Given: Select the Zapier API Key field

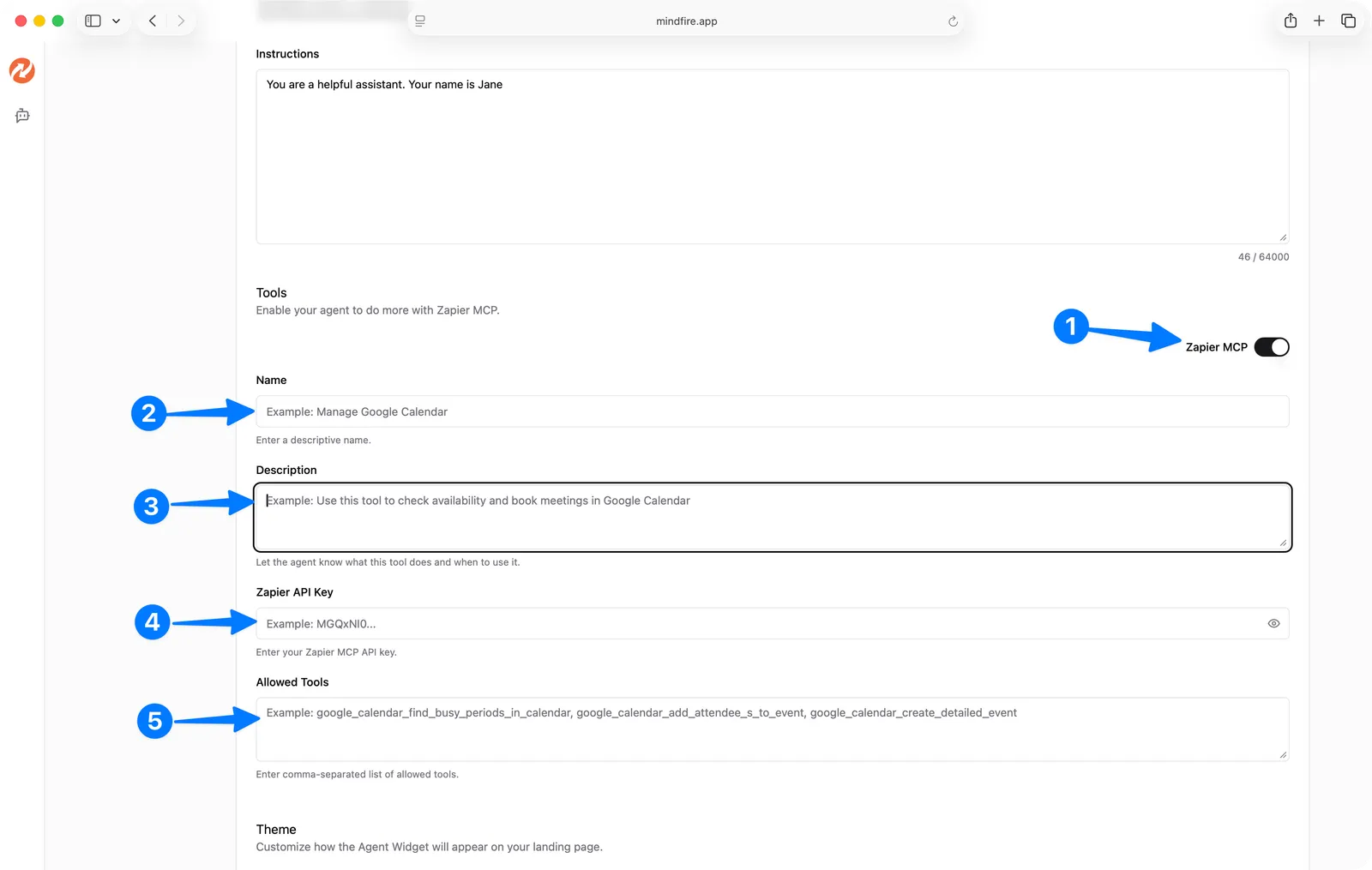Looking at the screenshot, I should (755, 624).
